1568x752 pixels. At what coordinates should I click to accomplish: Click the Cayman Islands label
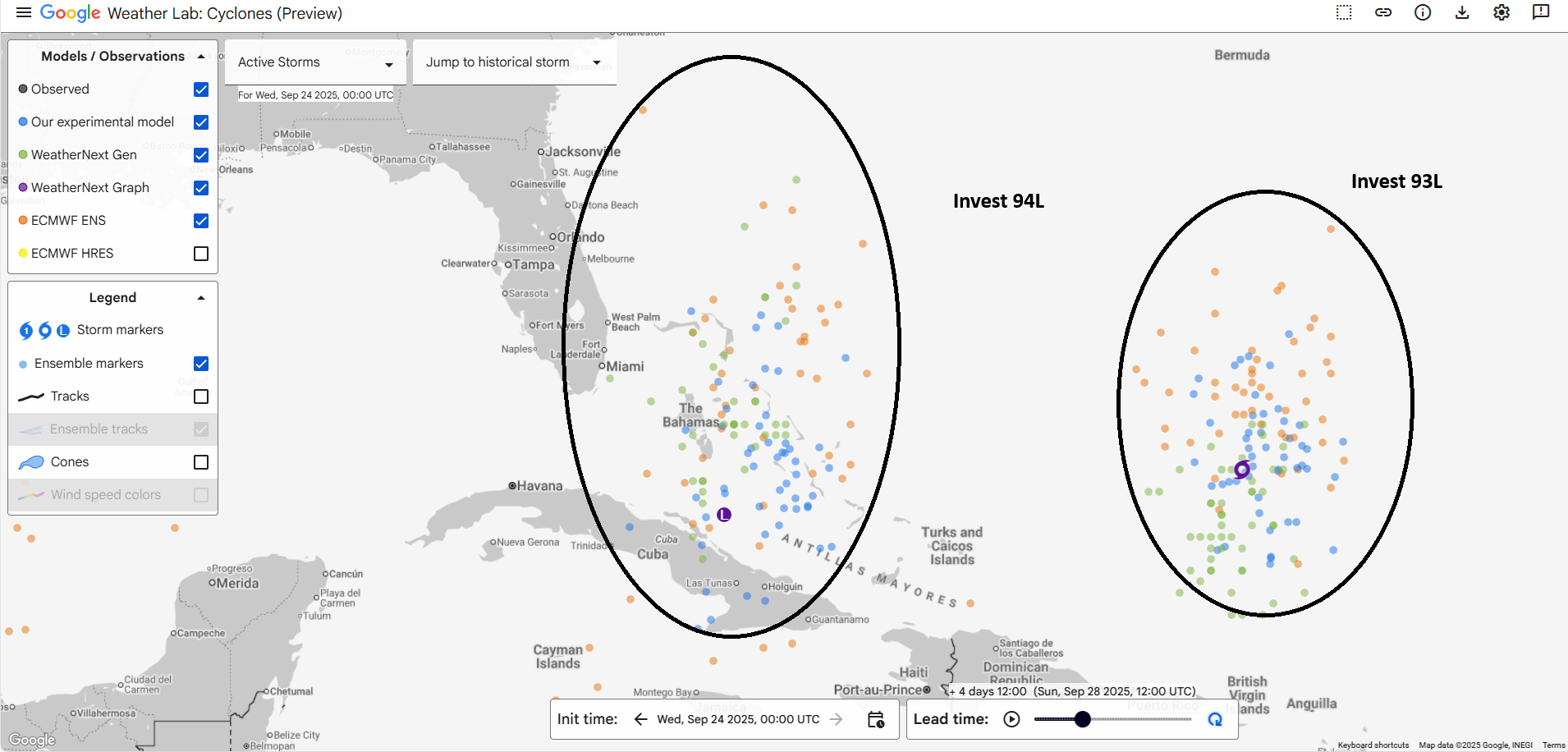[558, 657]
